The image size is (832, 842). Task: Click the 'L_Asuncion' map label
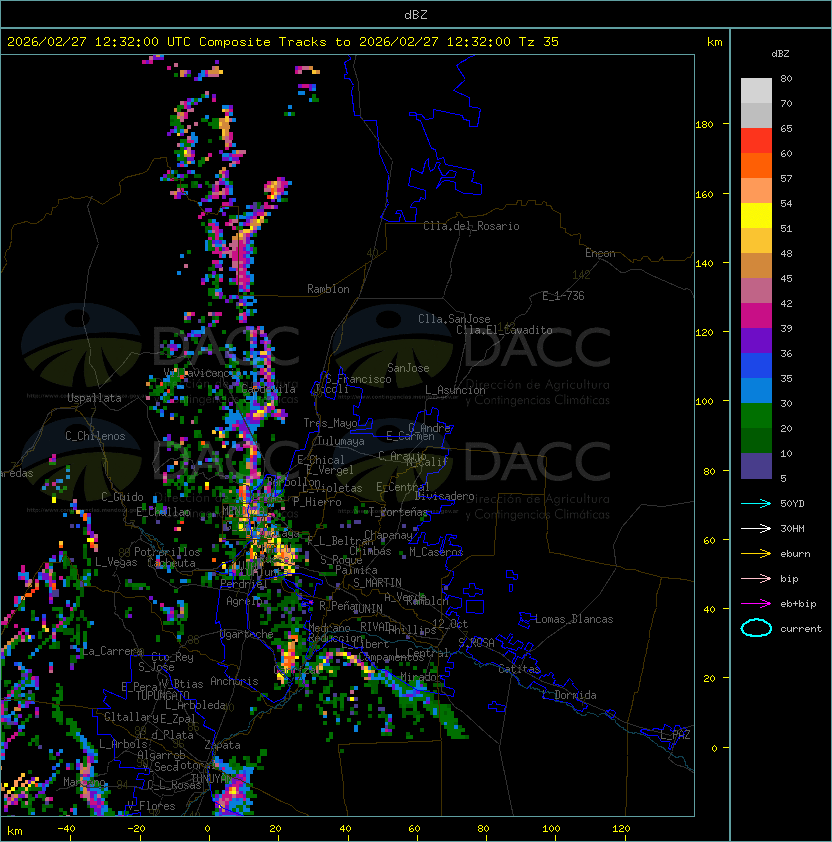pos(455,390)
